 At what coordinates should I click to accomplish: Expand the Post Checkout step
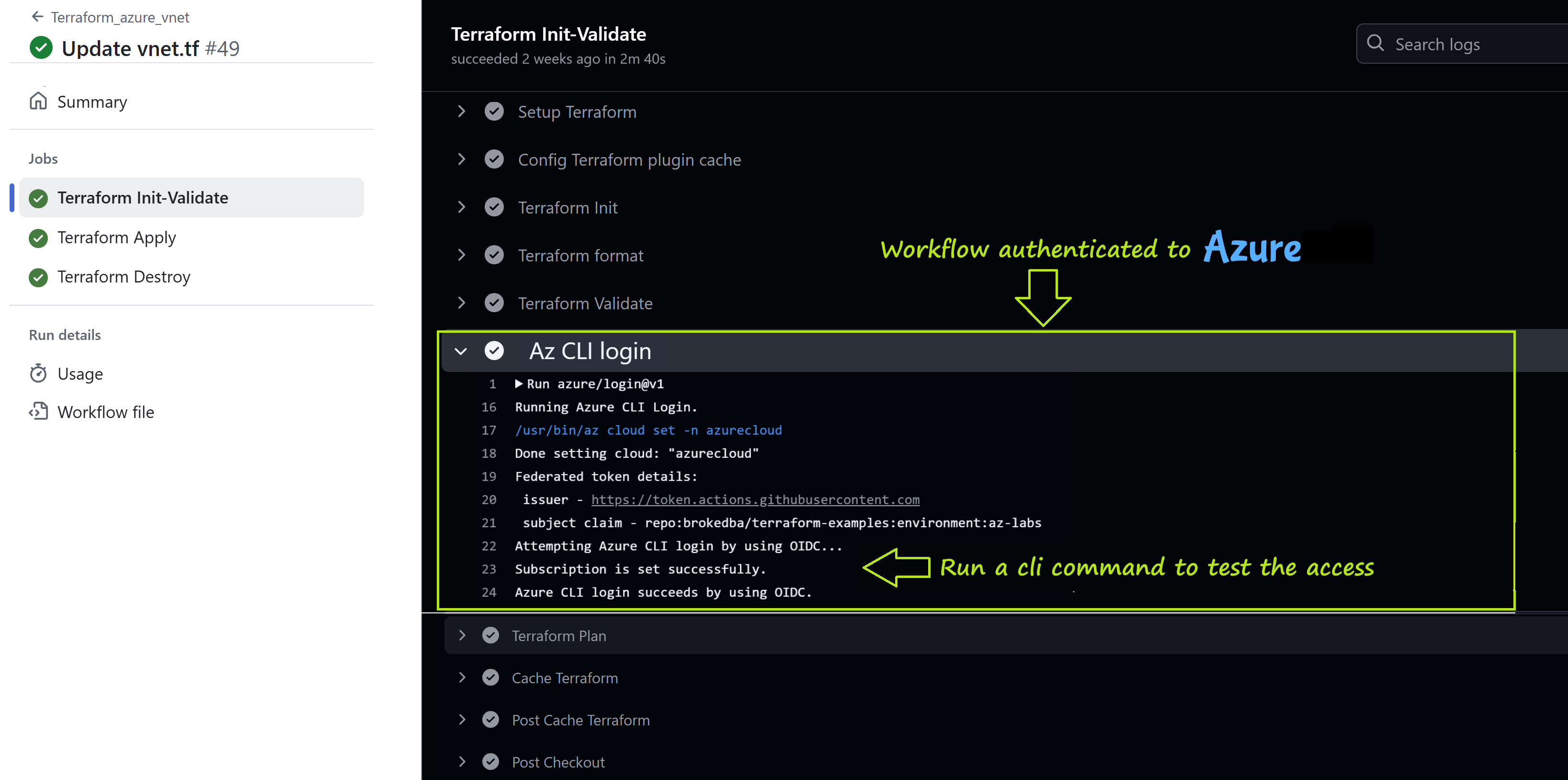(x=462, y=762)
